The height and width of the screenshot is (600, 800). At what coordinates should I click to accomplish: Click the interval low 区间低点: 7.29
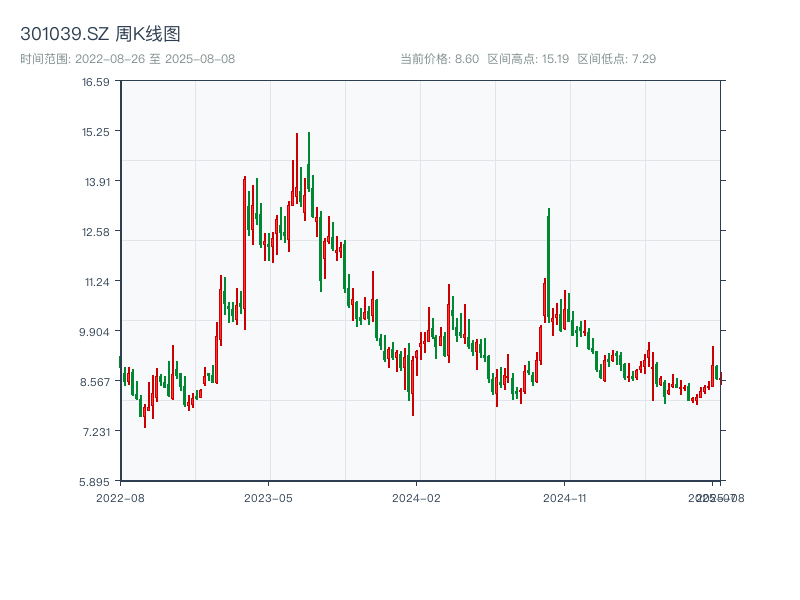[617, 59]
